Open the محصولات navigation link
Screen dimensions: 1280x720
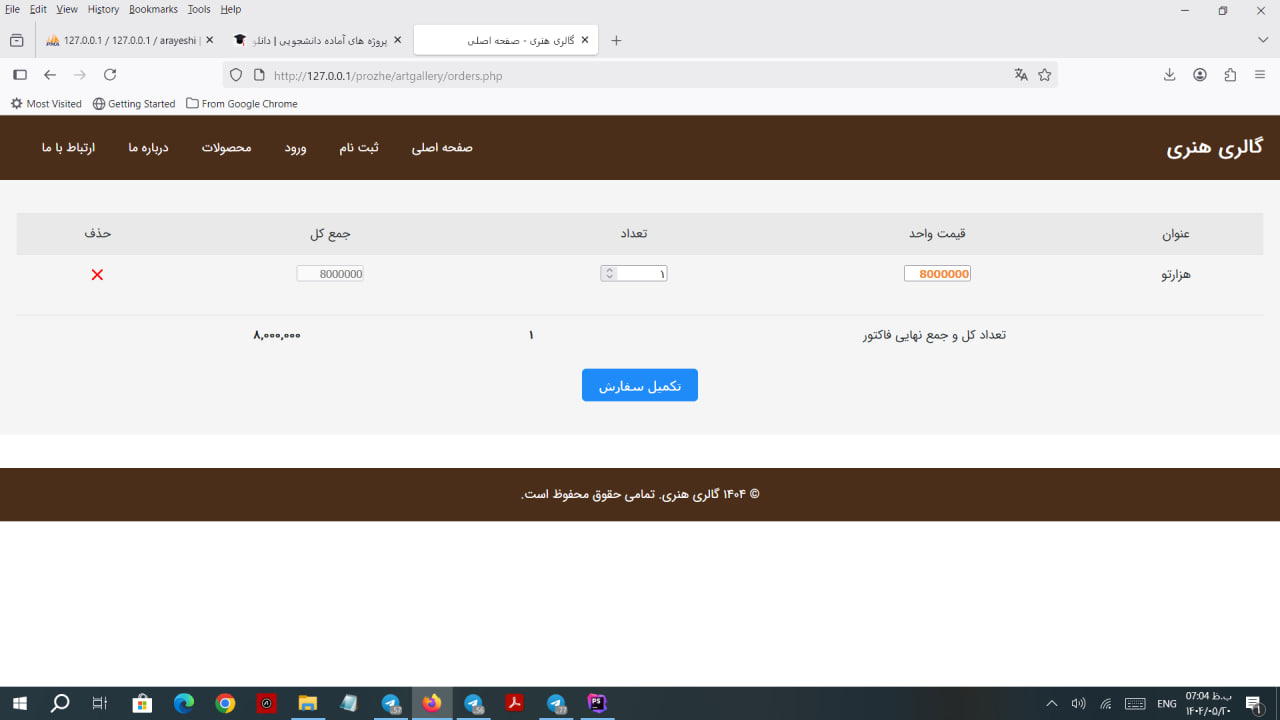click(x=226, y=148)
